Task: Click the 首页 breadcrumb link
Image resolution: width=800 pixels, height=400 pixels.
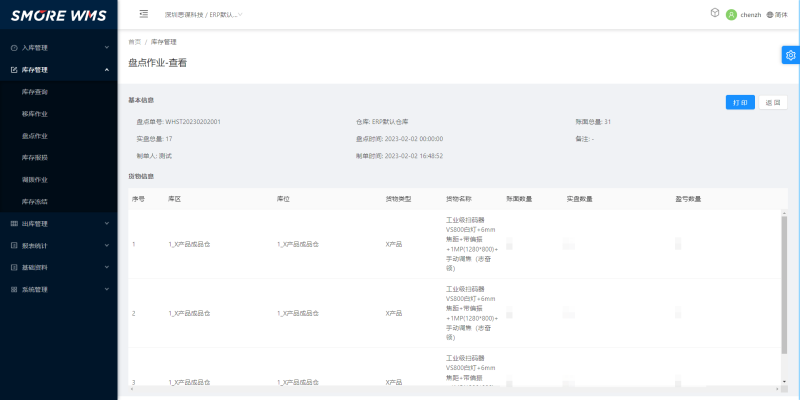Action: pyautogui.click(x=134, y=42)
